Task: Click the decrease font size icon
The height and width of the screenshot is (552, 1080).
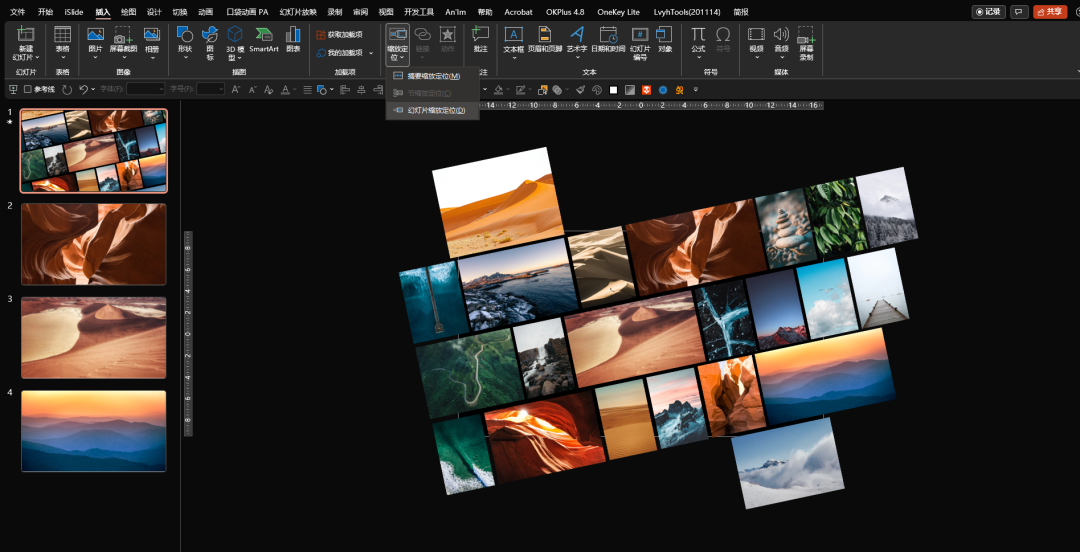Action: pyautogui.click(x=253, y=90)
